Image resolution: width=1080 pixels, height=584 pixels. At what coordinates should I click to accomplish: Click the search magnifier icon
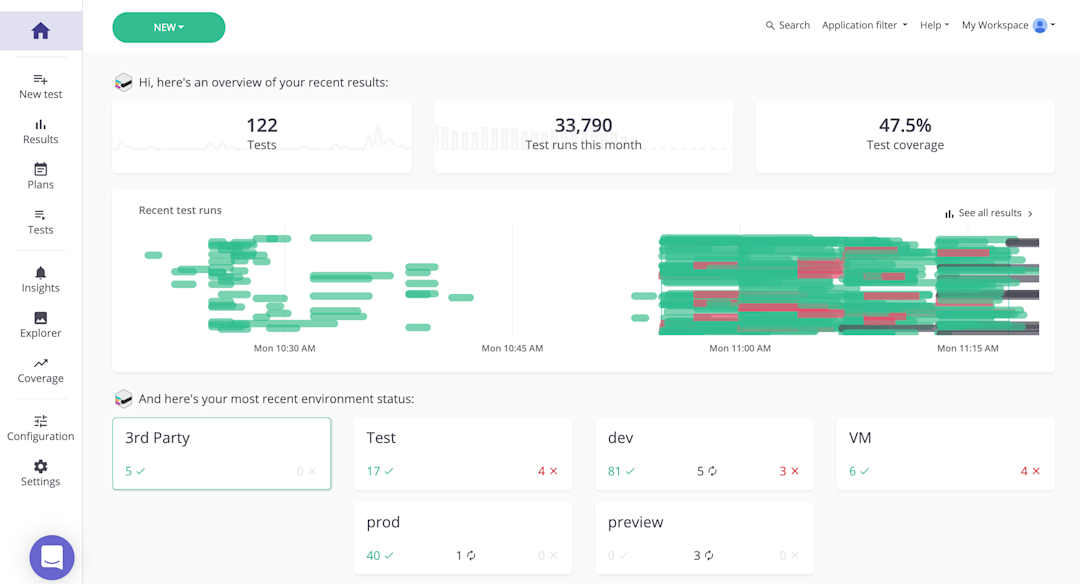click(770, 25)
